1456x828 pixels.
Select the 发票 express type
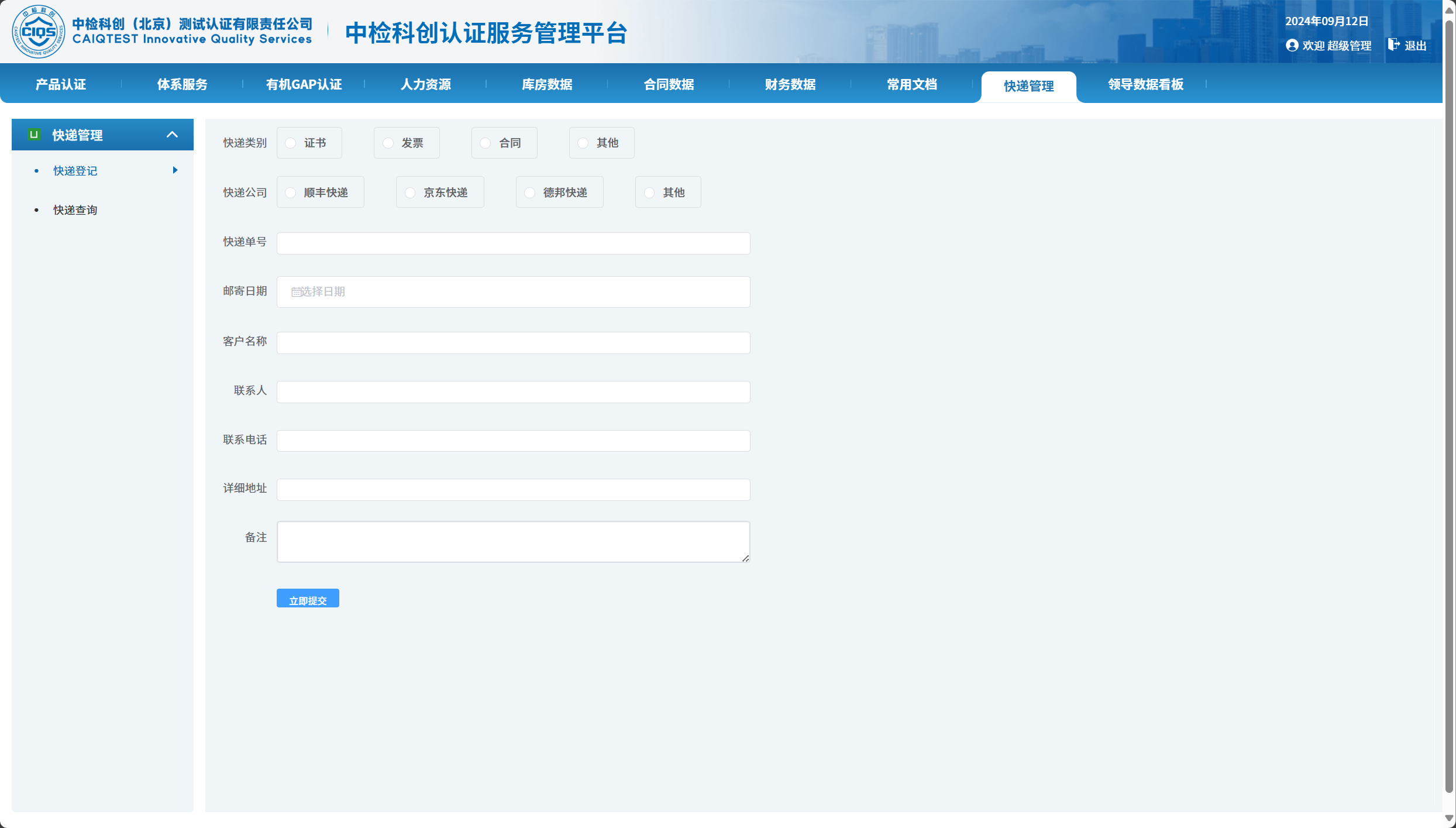(388, 143)
